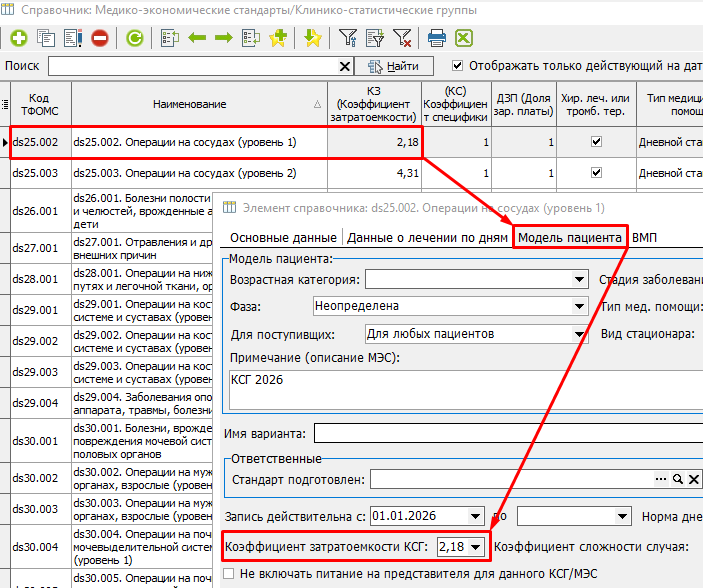Click the red delete record icon
The height and width of the screenshot is (588, 703).
click(x=100, y=39)
